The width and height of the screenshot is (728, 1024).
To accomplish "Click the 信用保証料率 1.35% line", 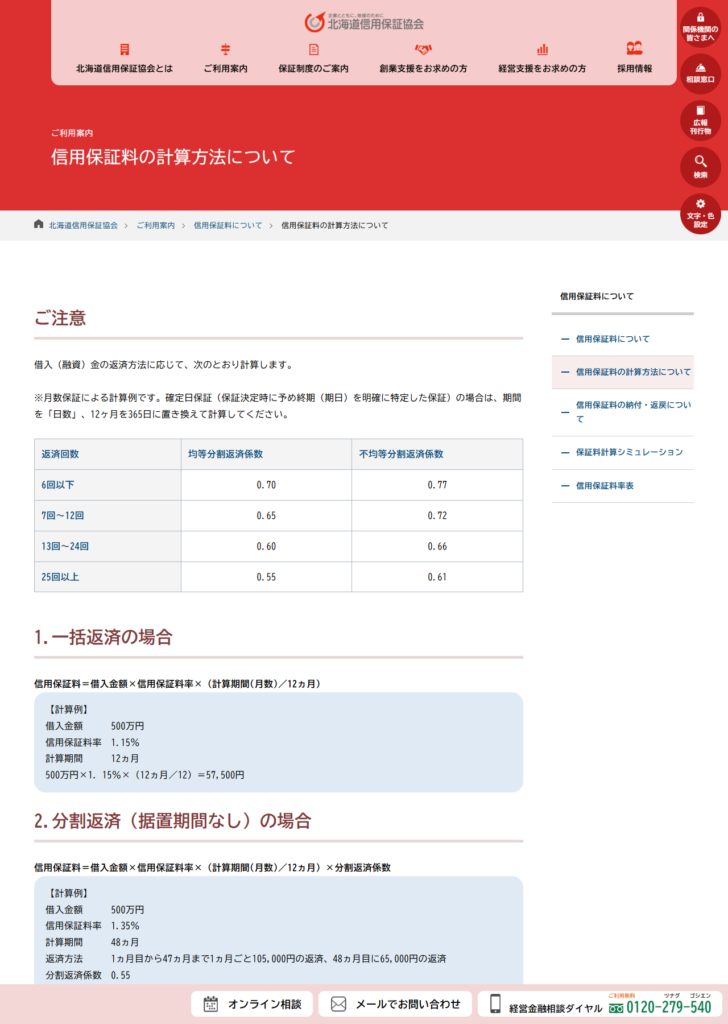I will pos(92,925).
